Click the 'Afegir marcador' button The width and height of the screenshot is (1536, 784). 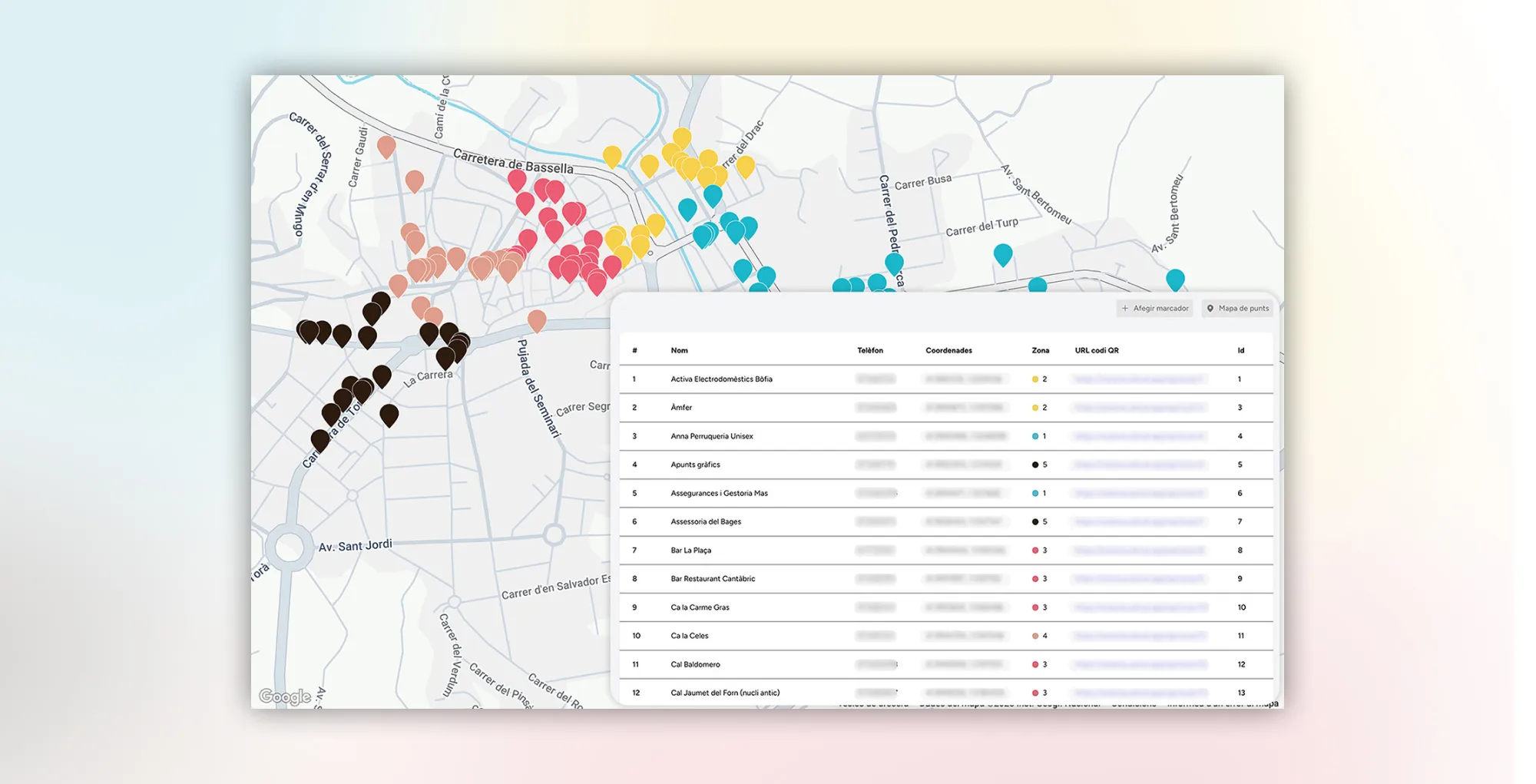[x=1154, y=309]
